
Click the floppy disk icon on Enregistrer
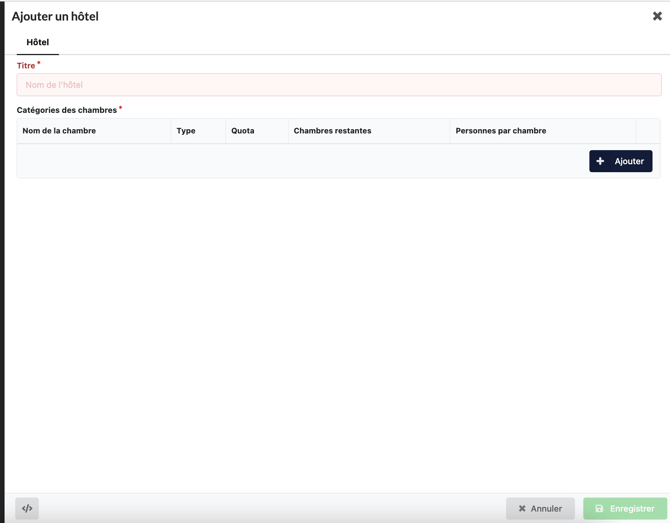pyautogui.click(x=599, y=509)
